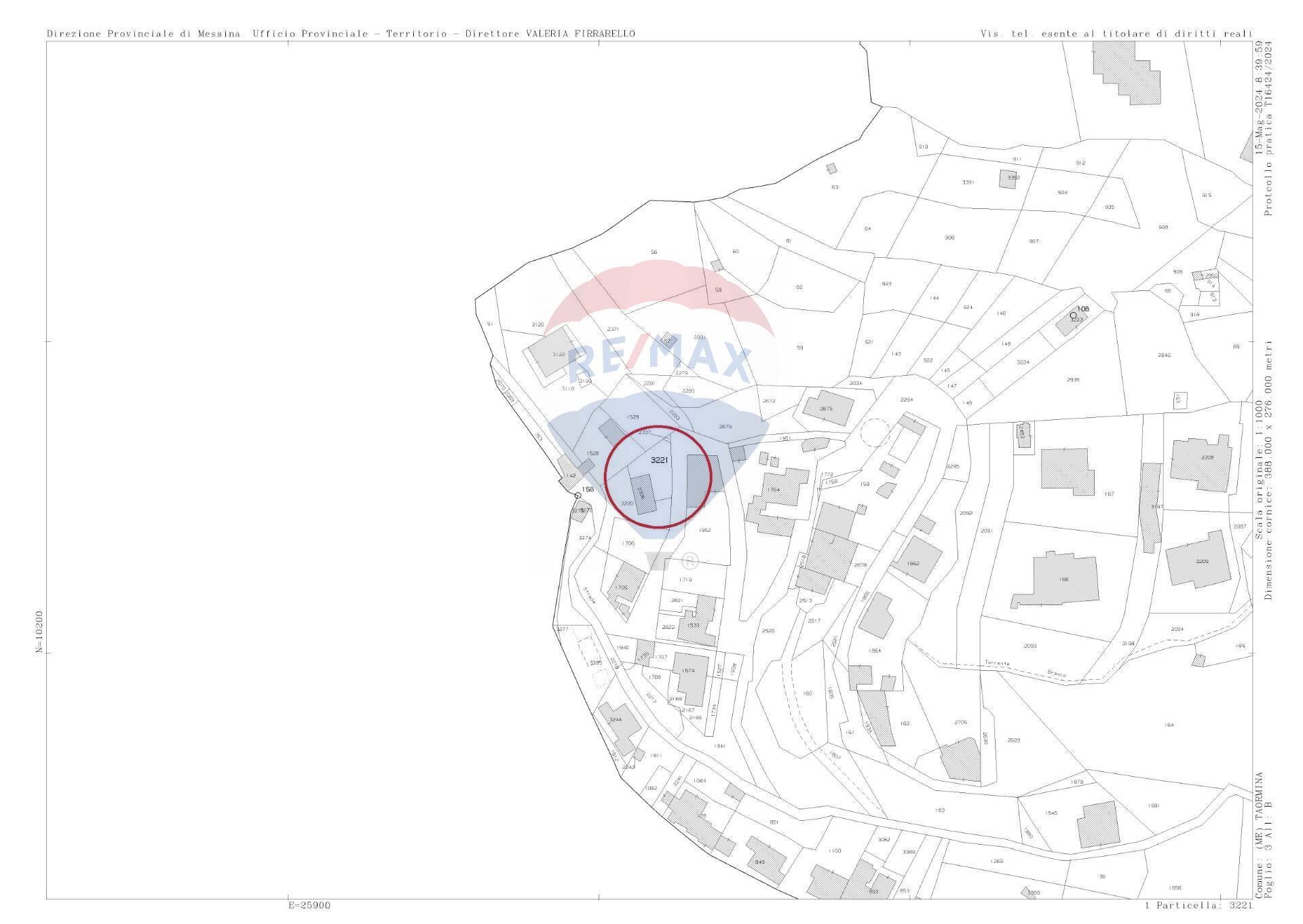Screen dimensions: 1303x924
Task: Click survey point marker 108
Action: pos(1073,315)
